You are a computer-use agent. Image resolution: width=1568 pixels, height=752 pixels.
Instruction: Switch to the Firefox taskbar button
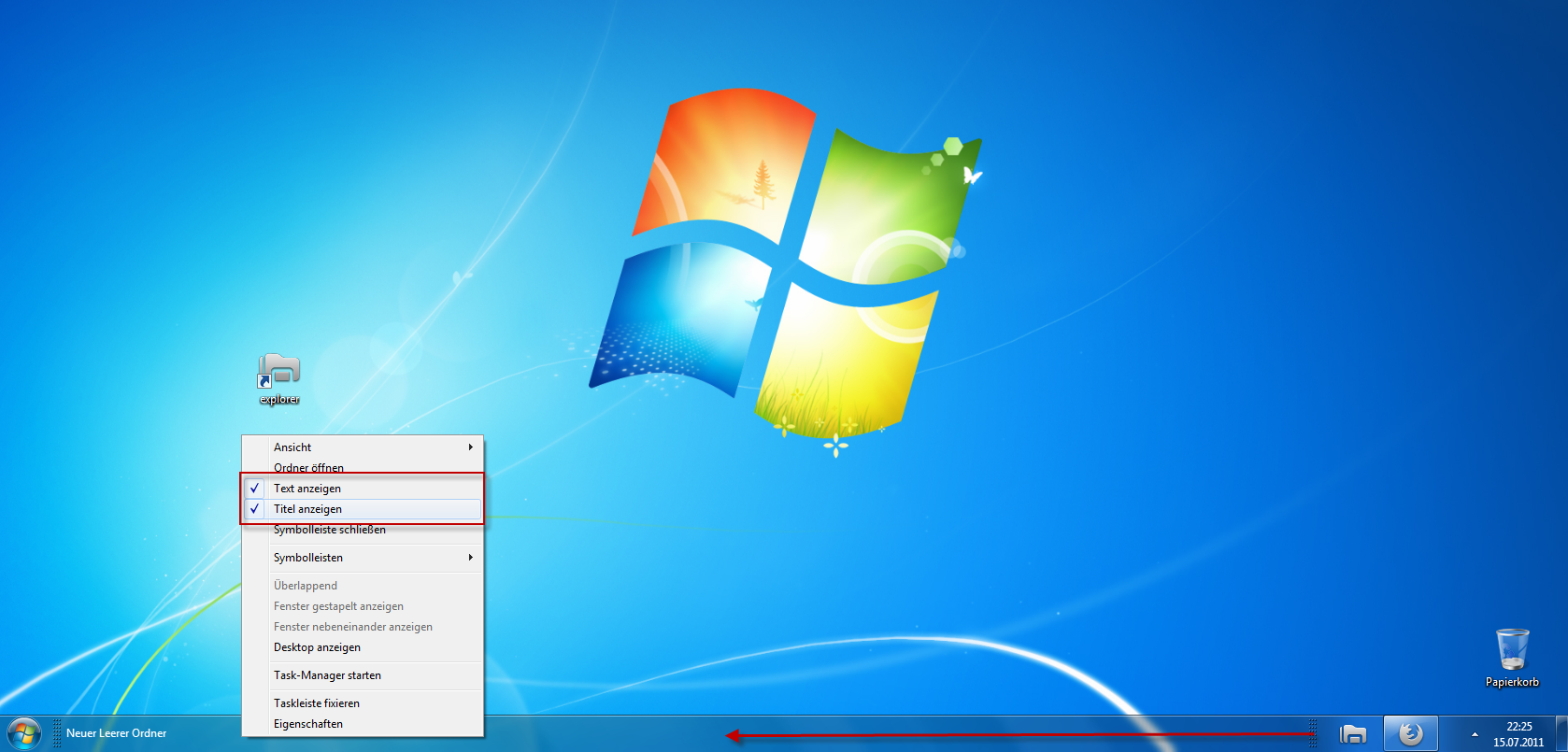[1410, 734]
